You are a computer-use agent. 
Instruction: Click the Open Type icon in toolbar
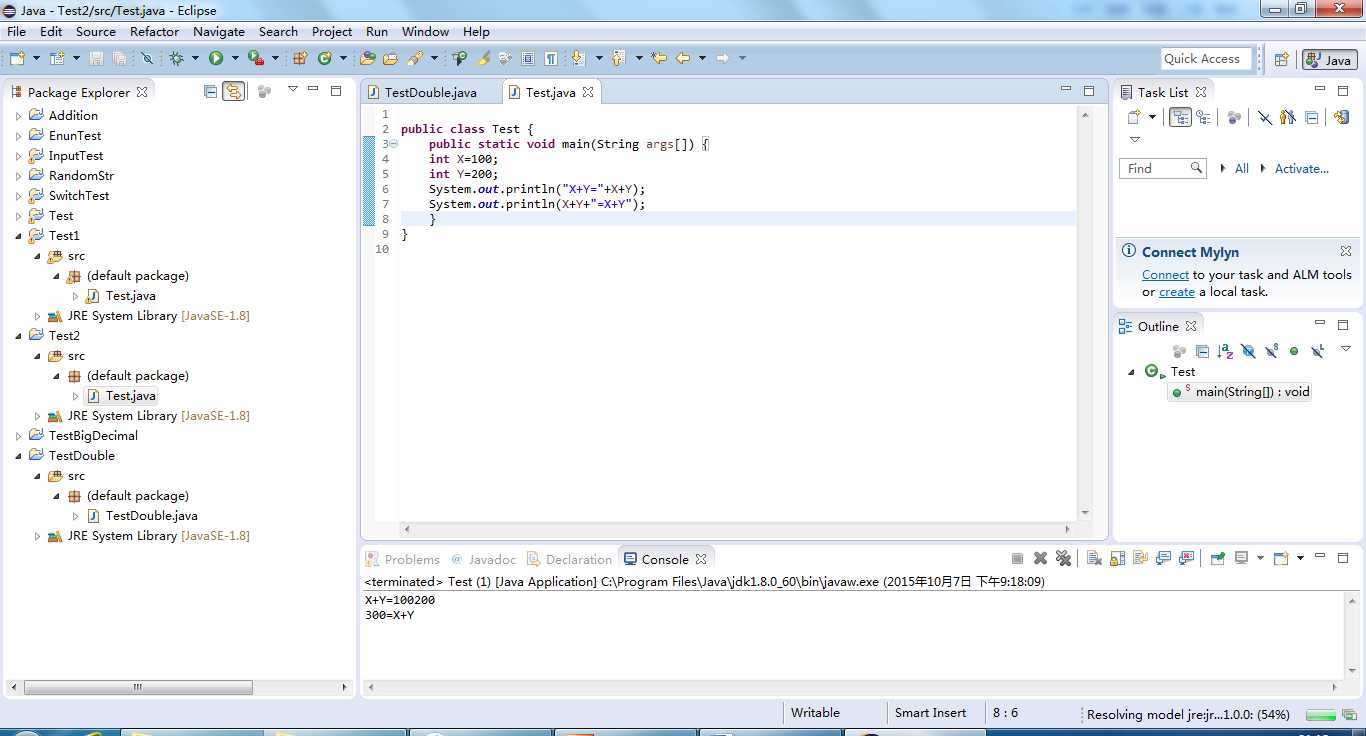(367, 58)
